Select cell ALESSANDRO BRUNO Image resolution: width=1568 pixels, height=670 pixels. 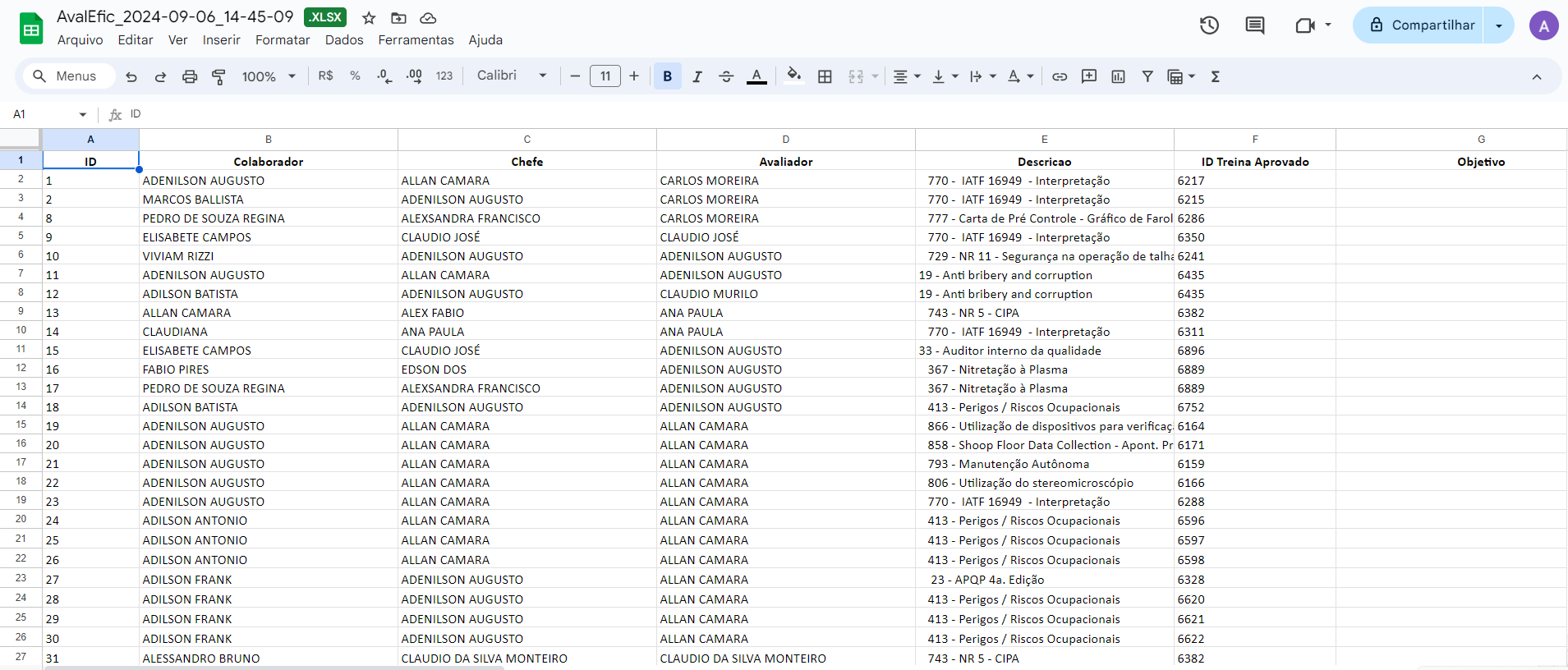coord(269,658)
